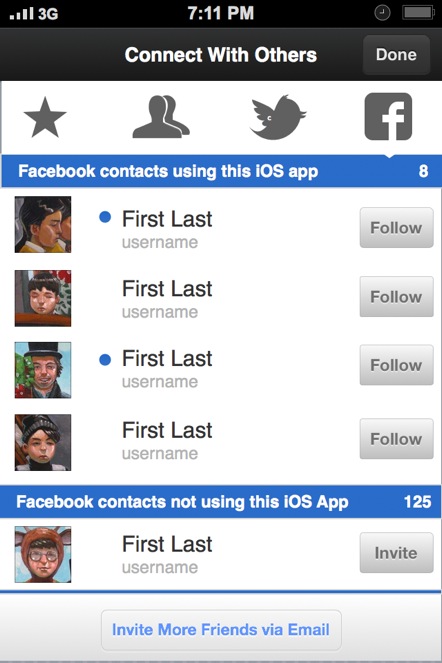Tap the 3G signal strength indicator

tap(34, 14)
